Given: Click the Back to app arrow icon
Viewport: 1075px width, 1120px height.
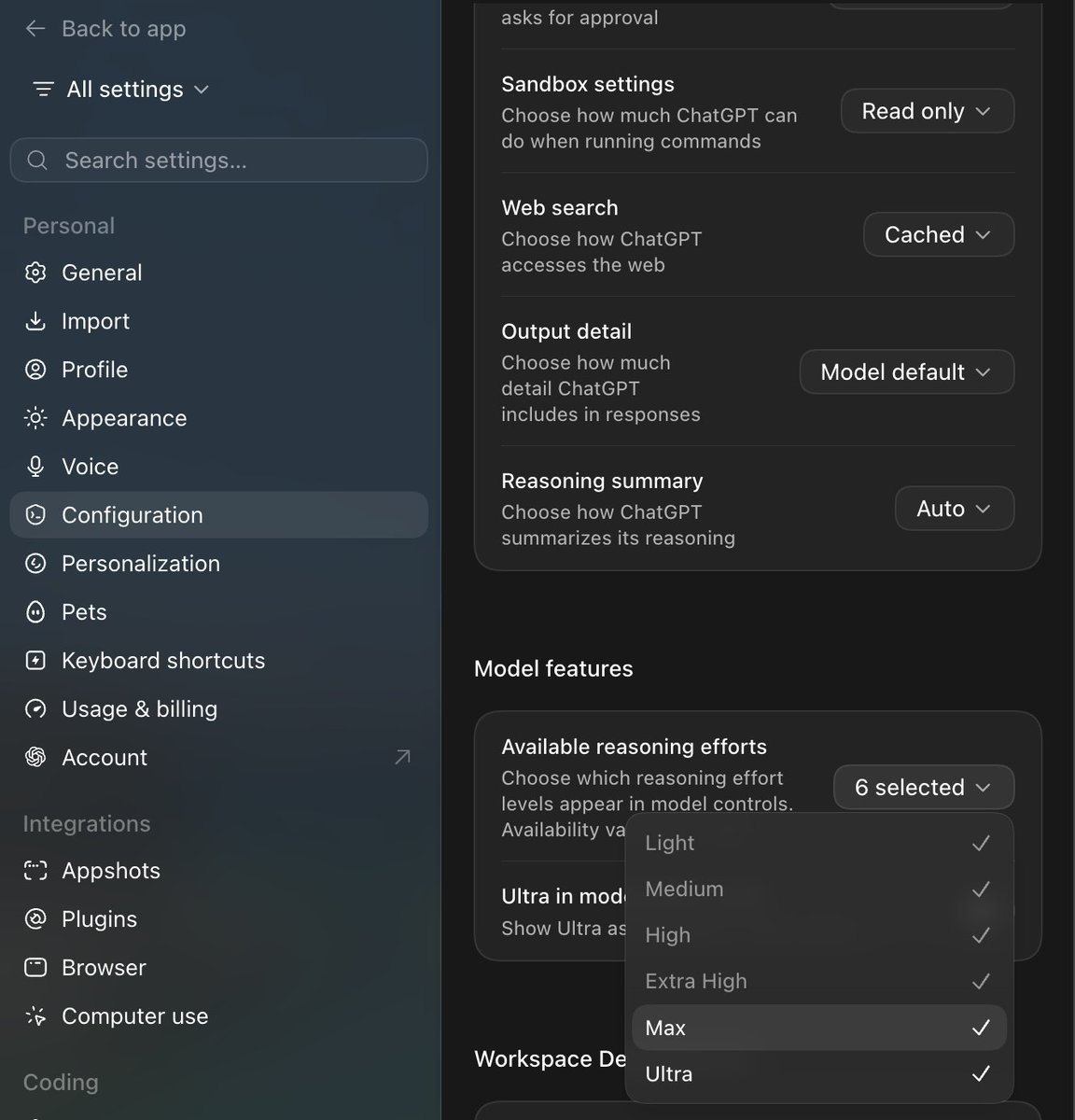Looking at the screenshot, I should (35, 29).
